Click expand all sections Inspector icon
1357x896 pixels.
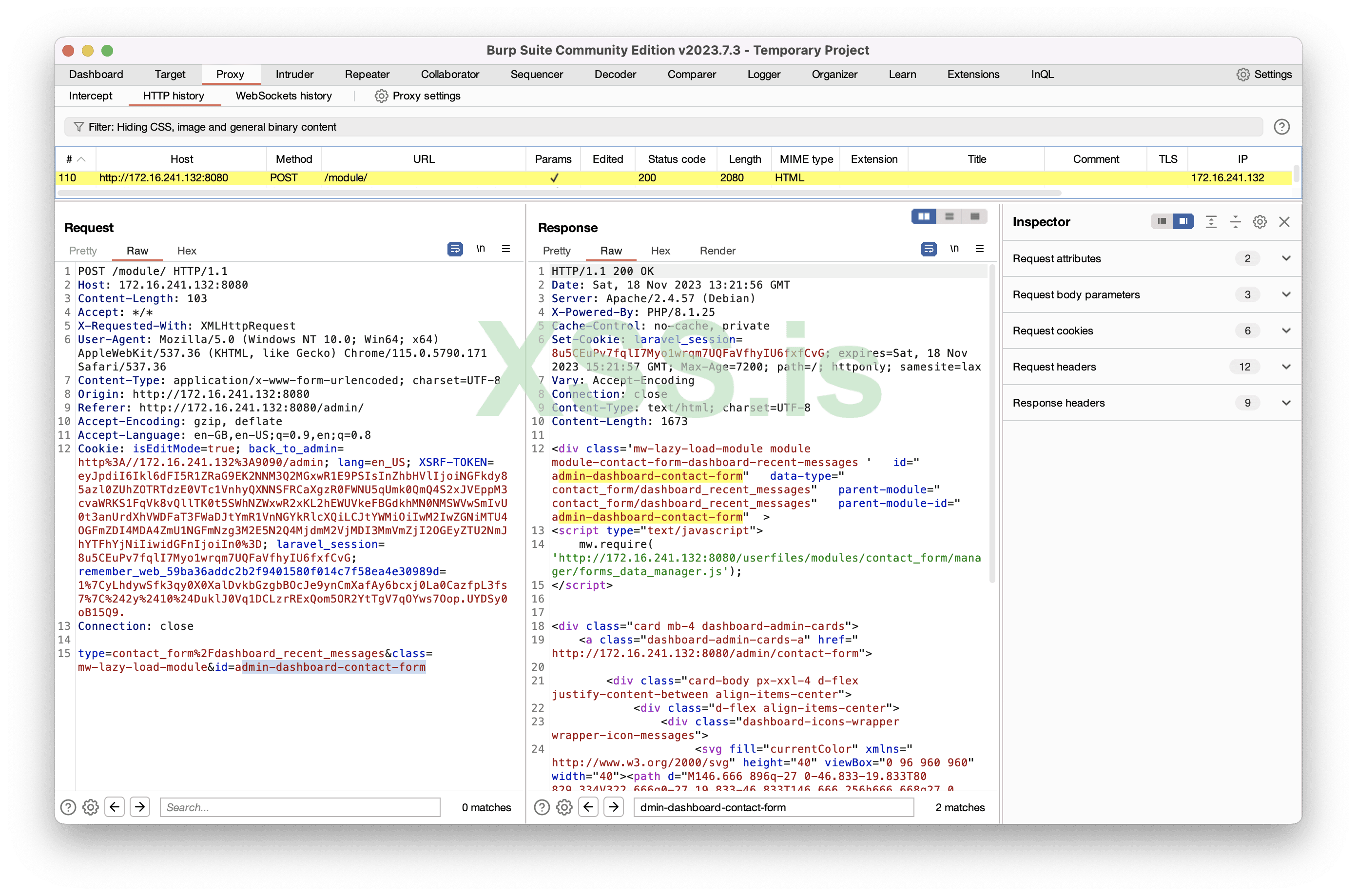[1211, 222]
